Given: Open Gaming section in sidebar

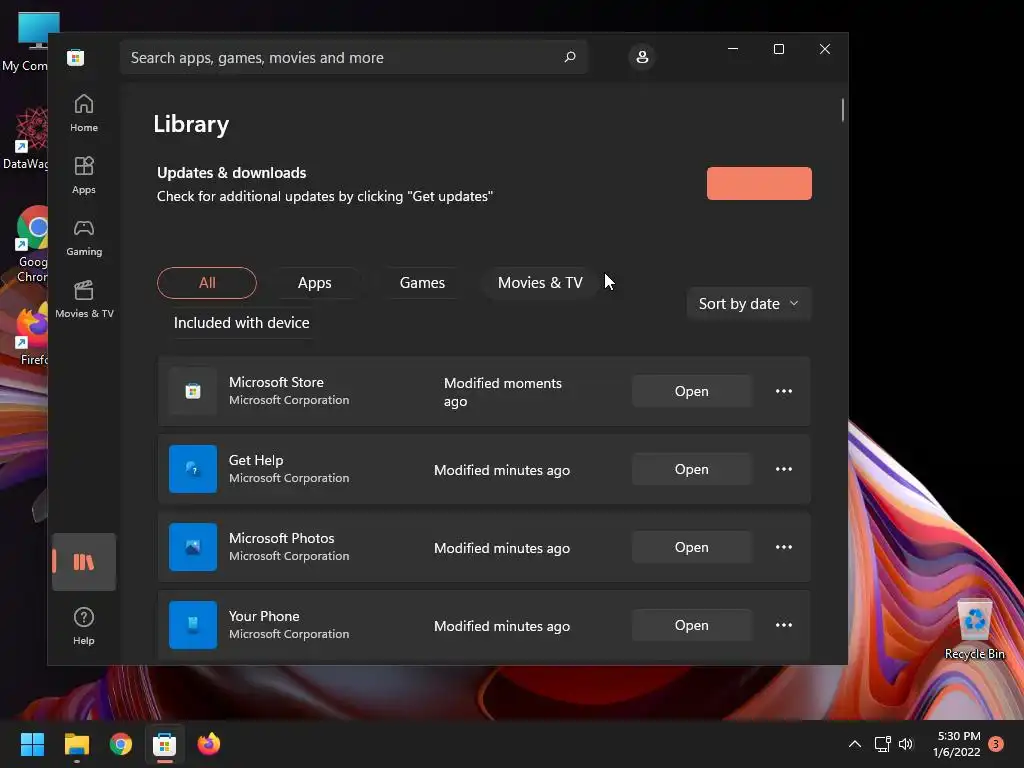Looking at the screenshot, I should pyautogui.click(x=84, y=237).
